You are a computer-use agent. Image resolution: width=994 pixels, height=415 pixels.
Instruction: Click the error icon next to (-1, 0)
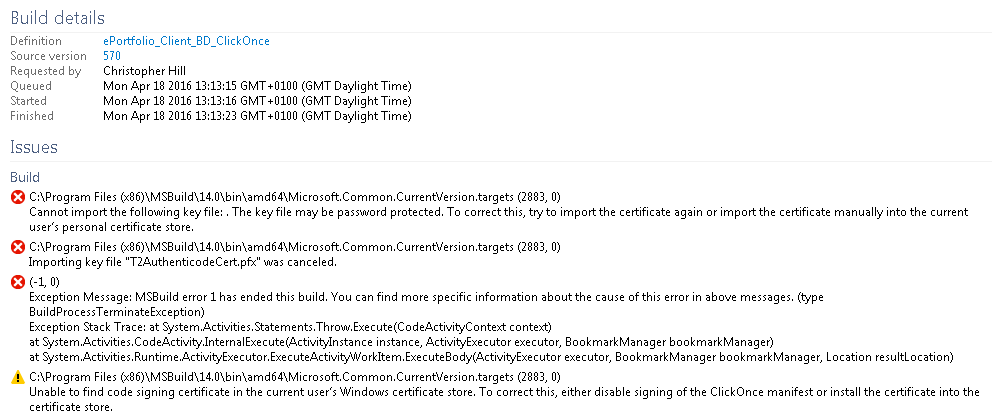tap(17, 283)
